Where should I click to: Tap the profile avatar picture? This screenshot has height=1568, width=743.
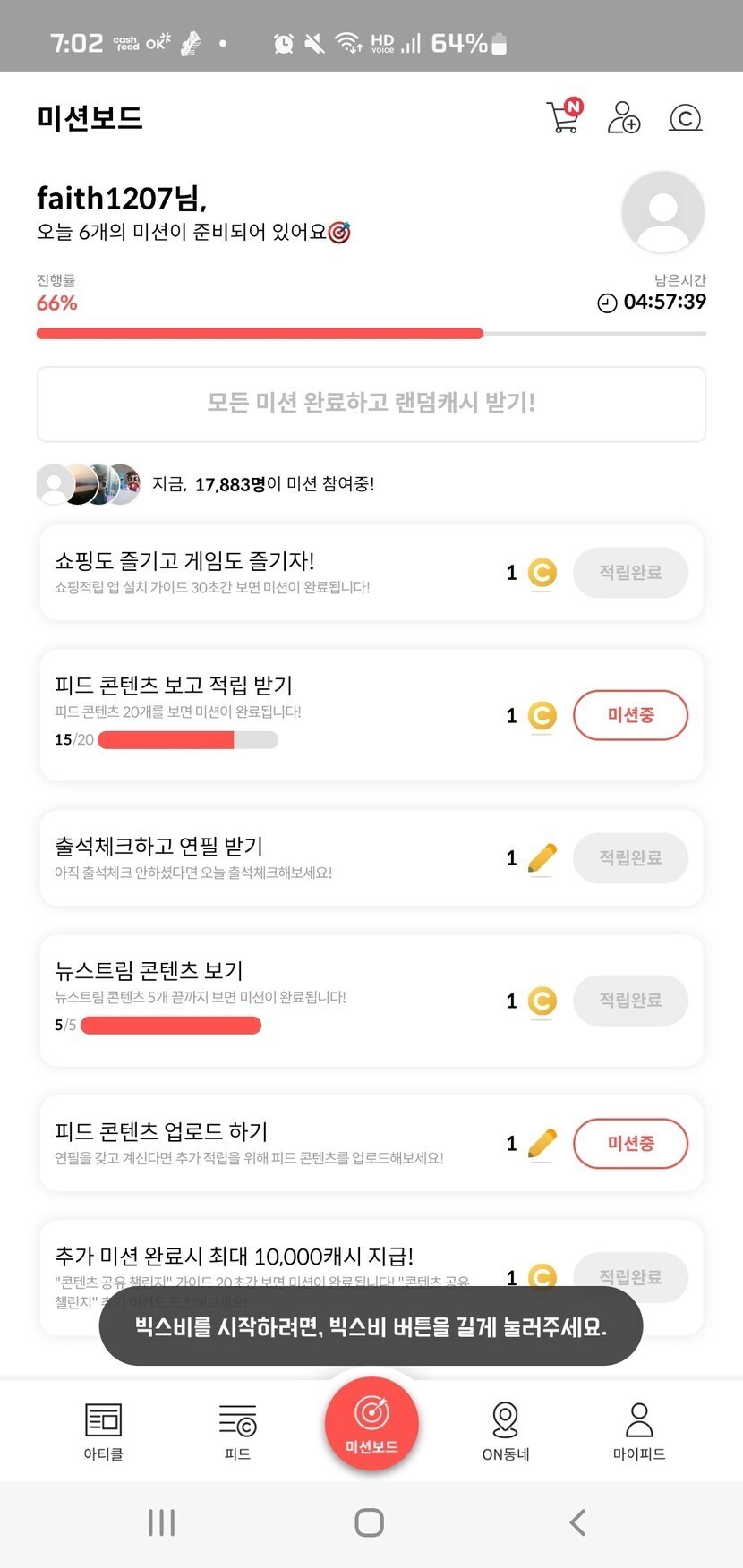[x=662, y=212]
